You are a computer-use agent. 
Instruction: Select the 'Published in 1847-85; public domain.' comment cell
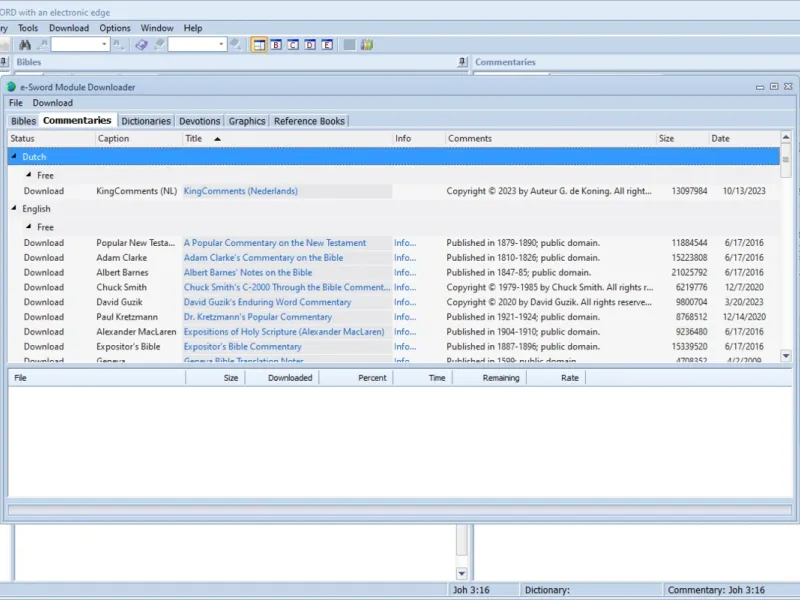[518, 272]
